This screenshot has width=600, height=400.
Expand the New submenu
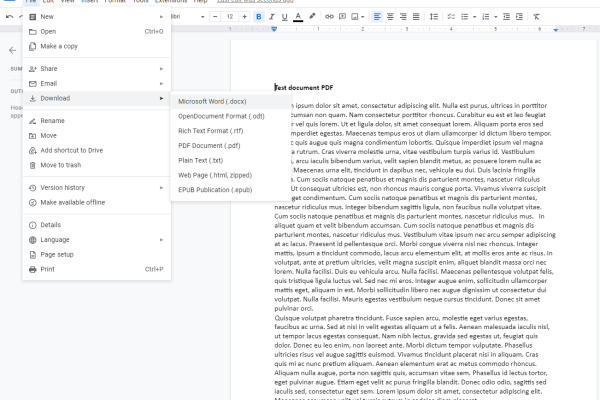coord(96,17)
